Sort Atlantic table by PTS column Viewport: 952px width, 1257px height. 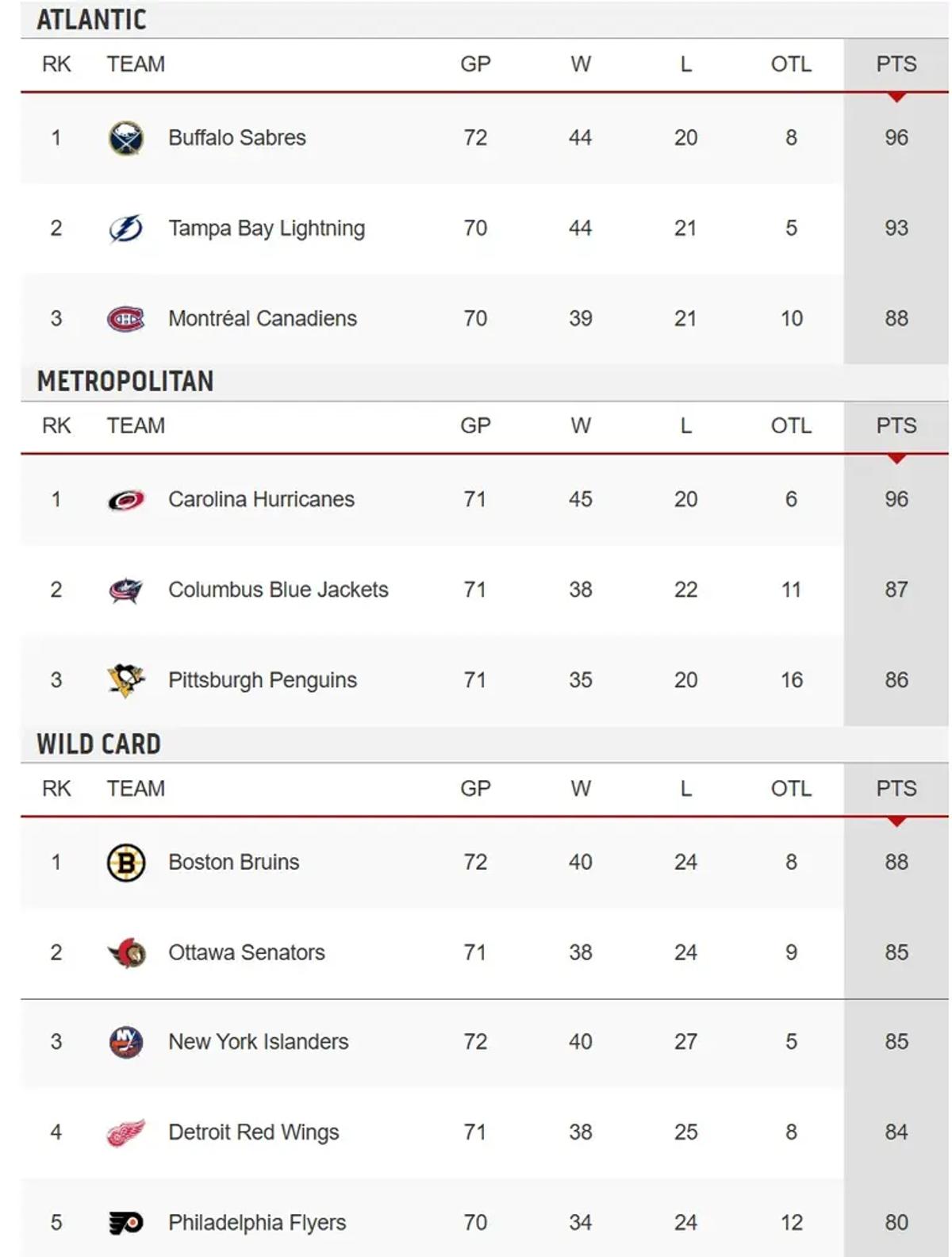(x=896, y=64)
